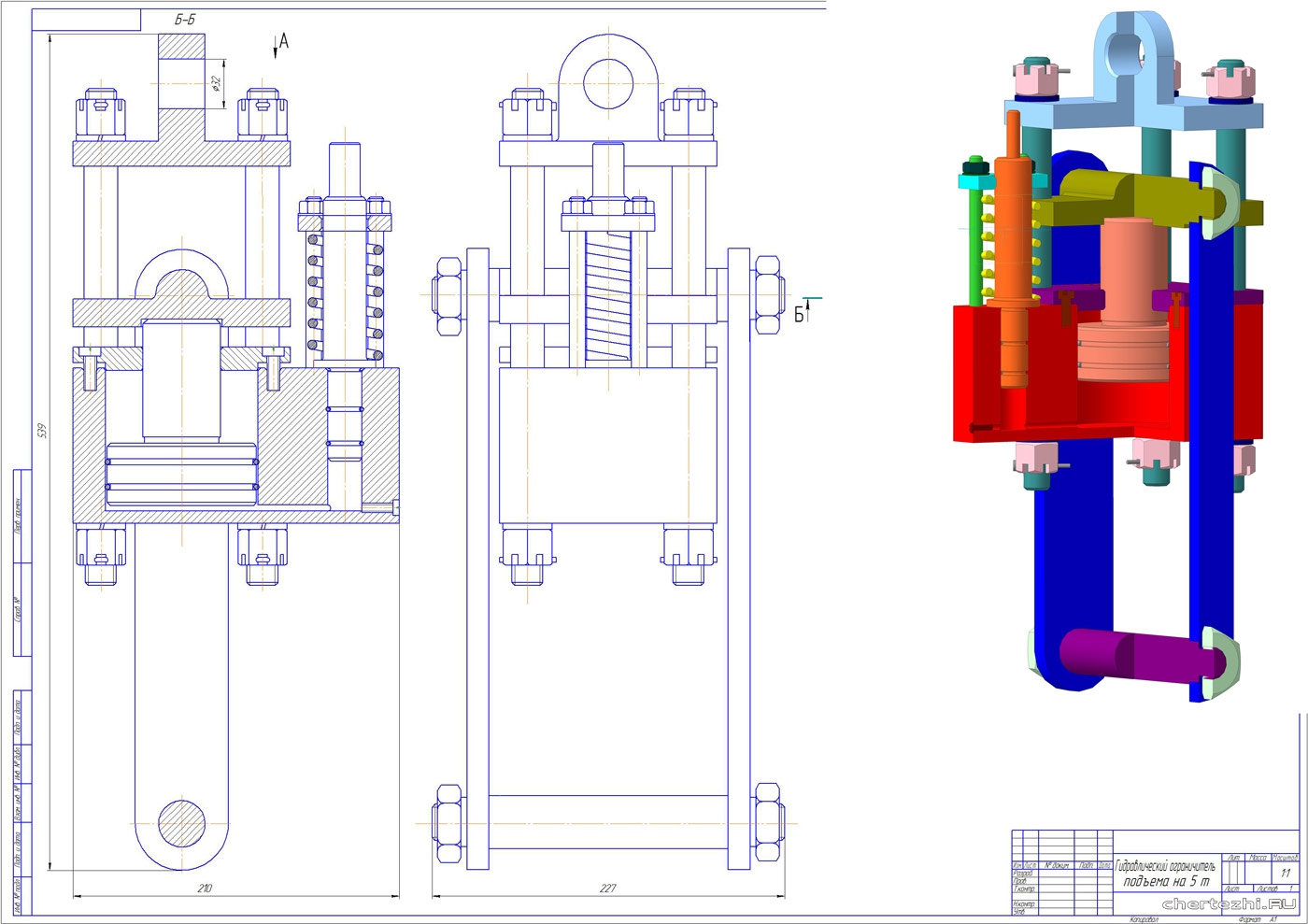Click the Формат A1 label
Viewport: 1308px width, 924px height.
pos(1256,919)
